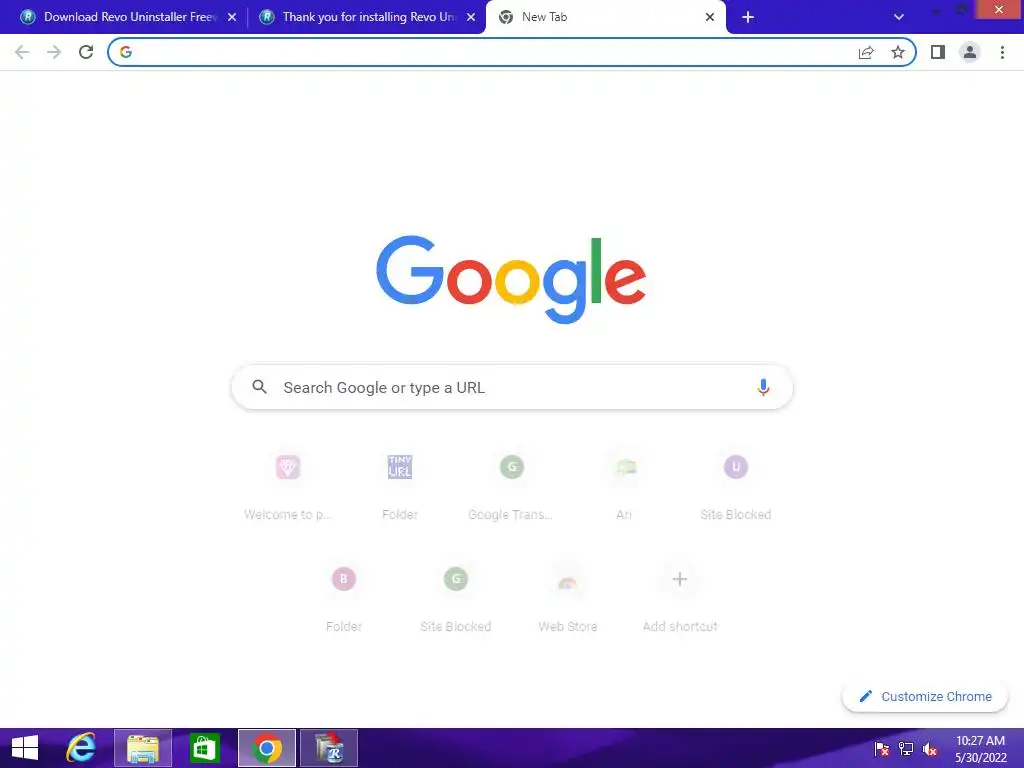This screenshot has height=768, width=1024.
Task: Open the Web Store shortcut
Action: (568, 598)
